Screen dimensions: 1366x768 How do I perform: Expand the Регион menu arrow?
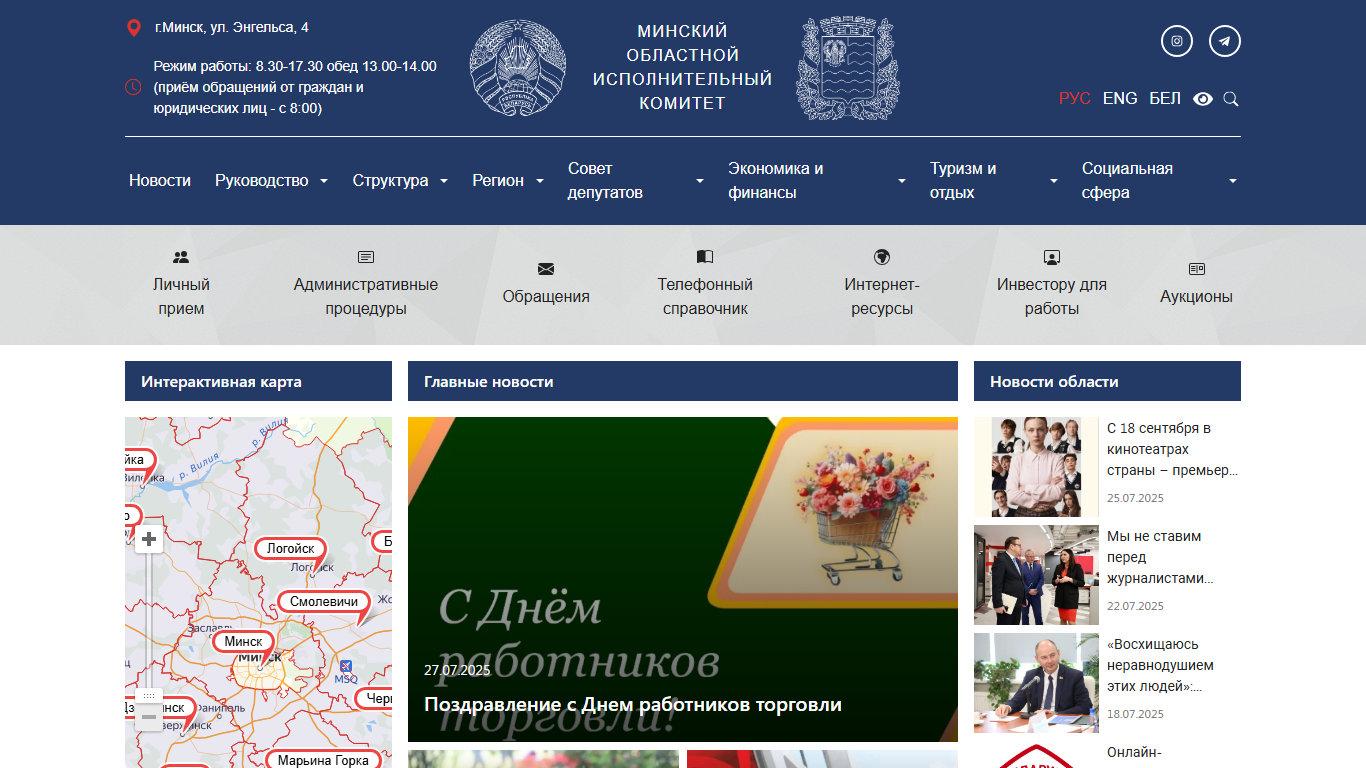540,181
